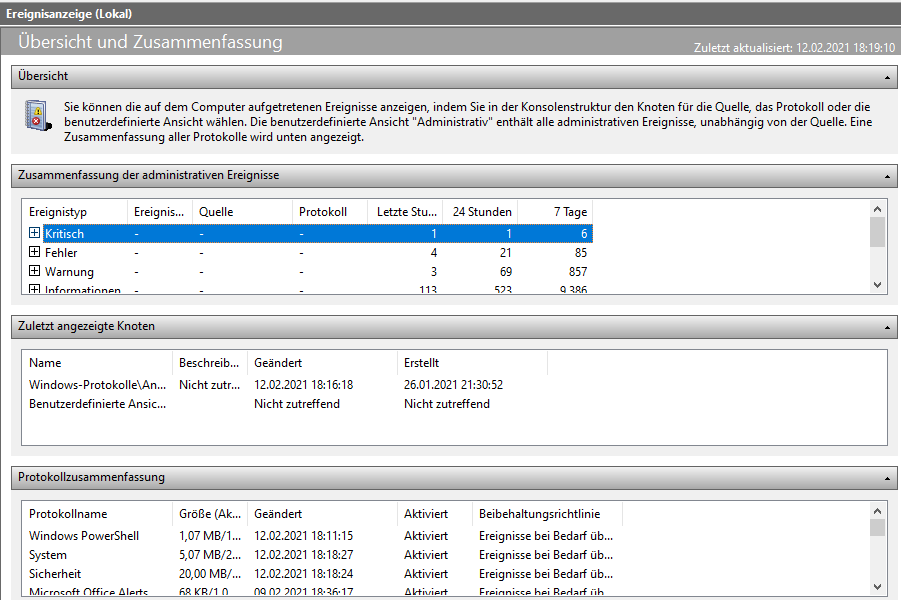Click the 21 errors count for 24 hours

click(x=506, y=252)
